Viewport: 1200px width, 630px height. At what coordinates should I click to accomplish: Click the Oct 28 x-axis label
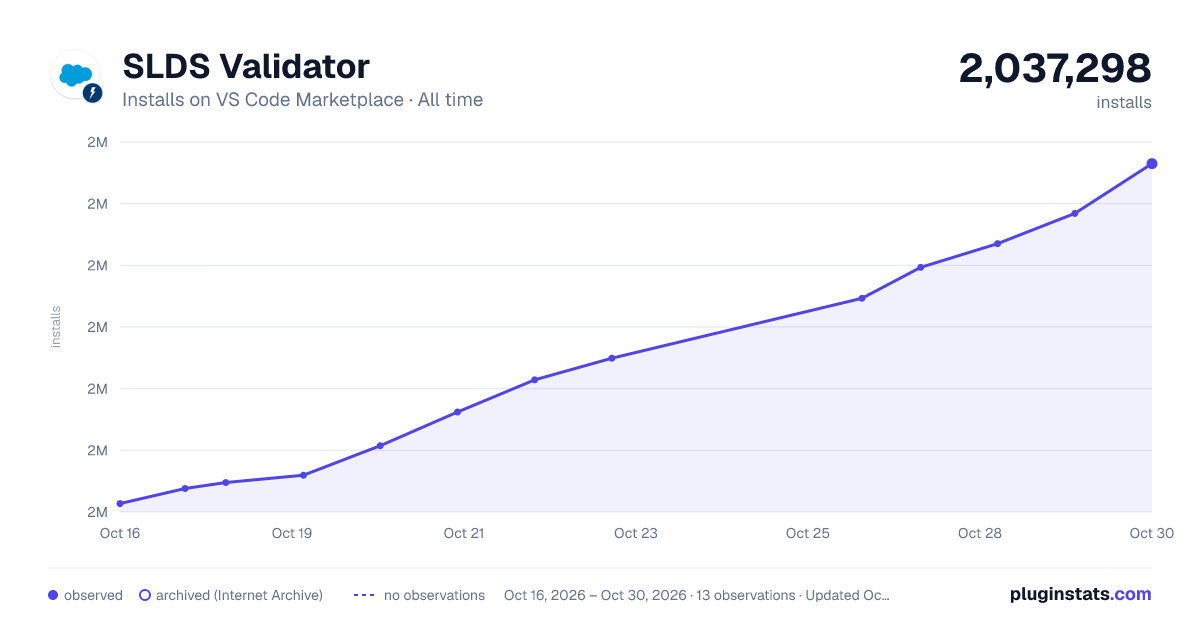(980, 533)
